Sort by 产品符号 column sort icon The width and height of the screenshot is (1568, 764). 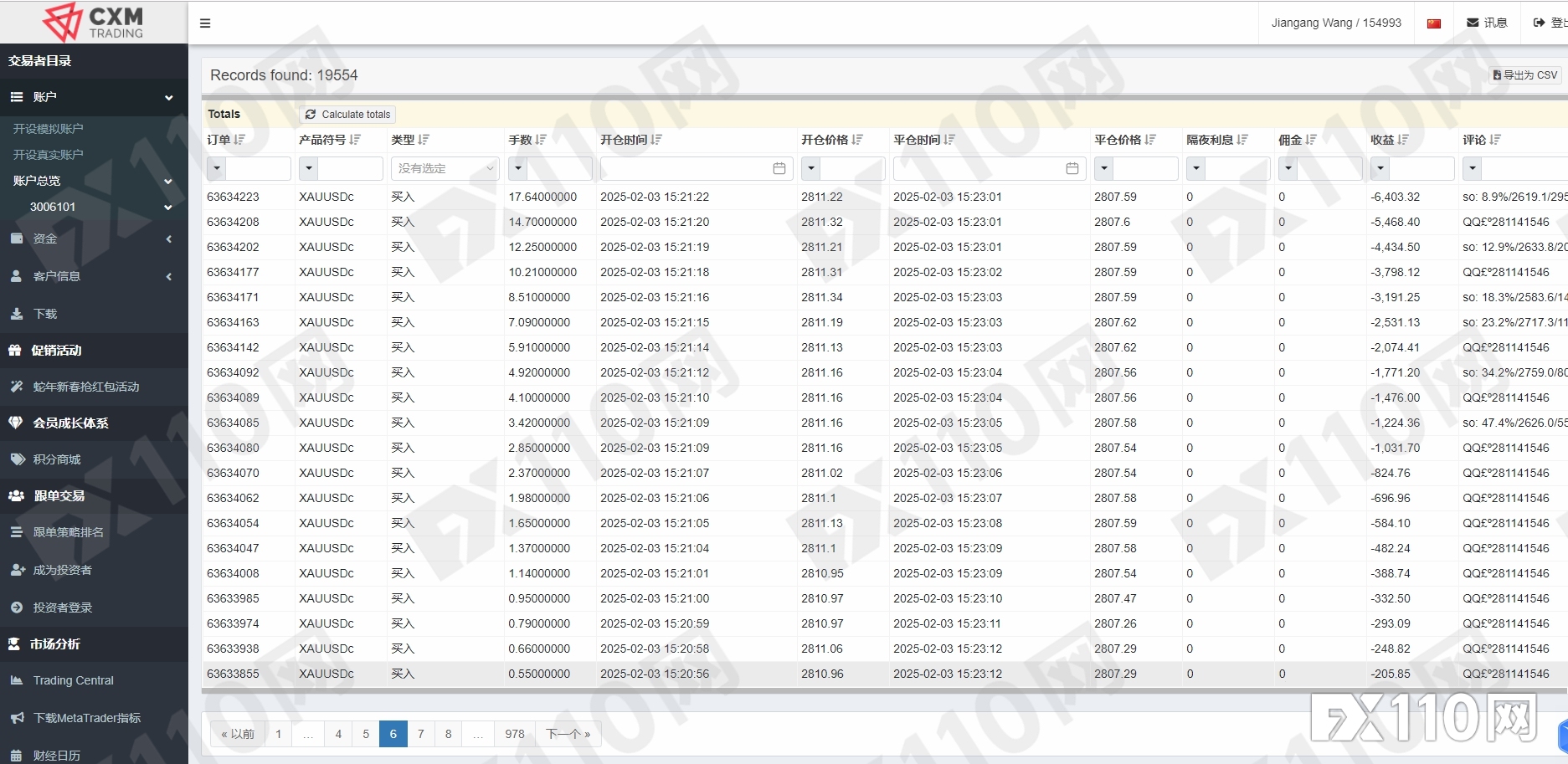tap(355, 140)
